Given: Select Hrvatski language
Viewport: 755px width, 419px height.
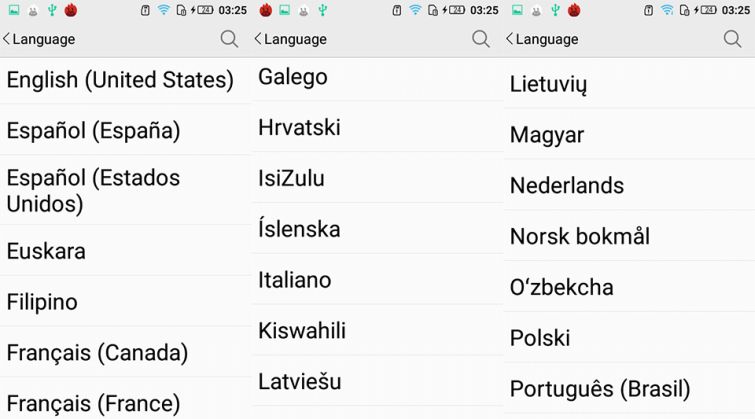Looking at the screenshot, I should (378, 127).
